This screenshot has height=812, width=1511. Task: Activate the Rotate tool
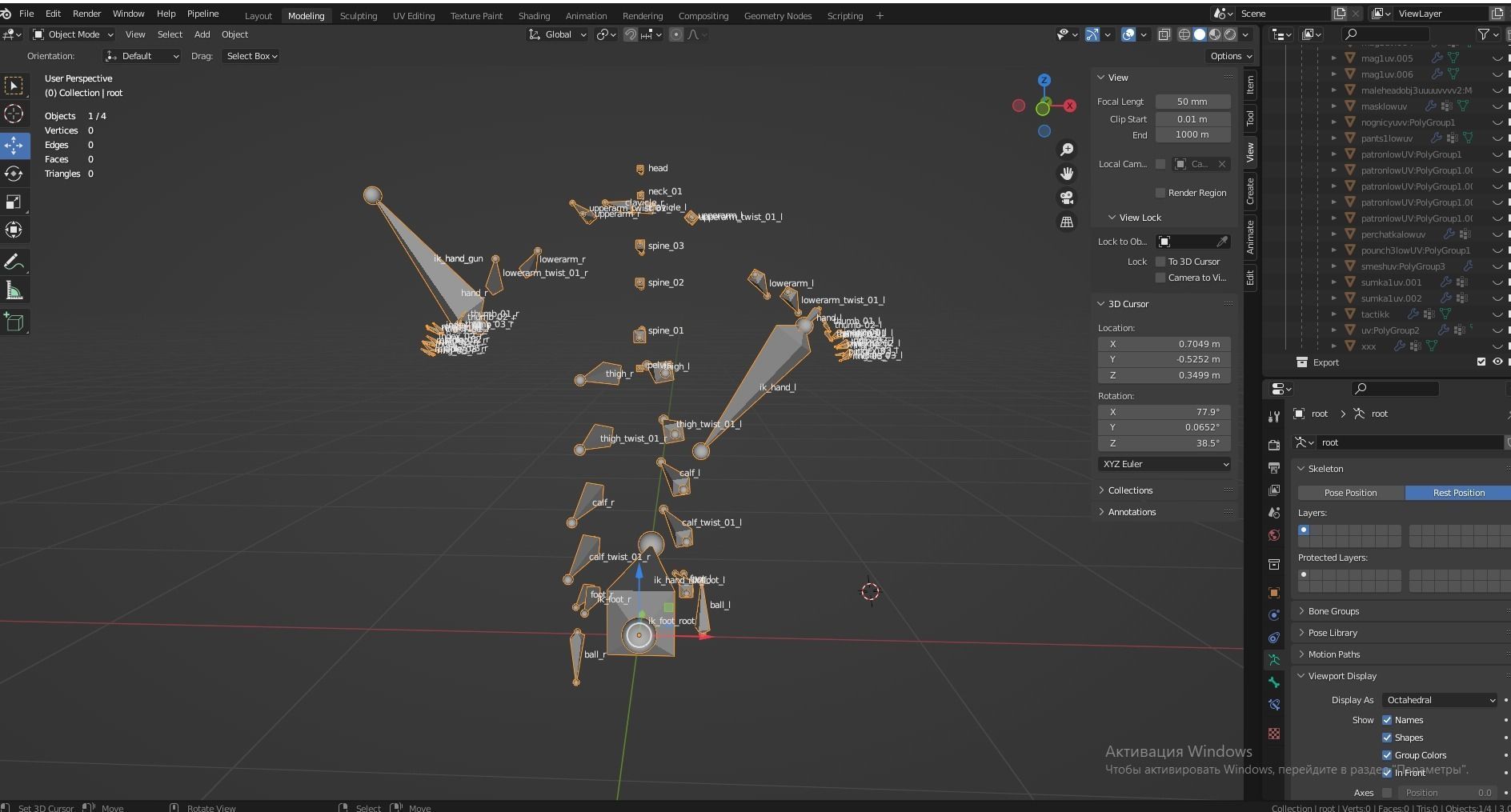14,174
